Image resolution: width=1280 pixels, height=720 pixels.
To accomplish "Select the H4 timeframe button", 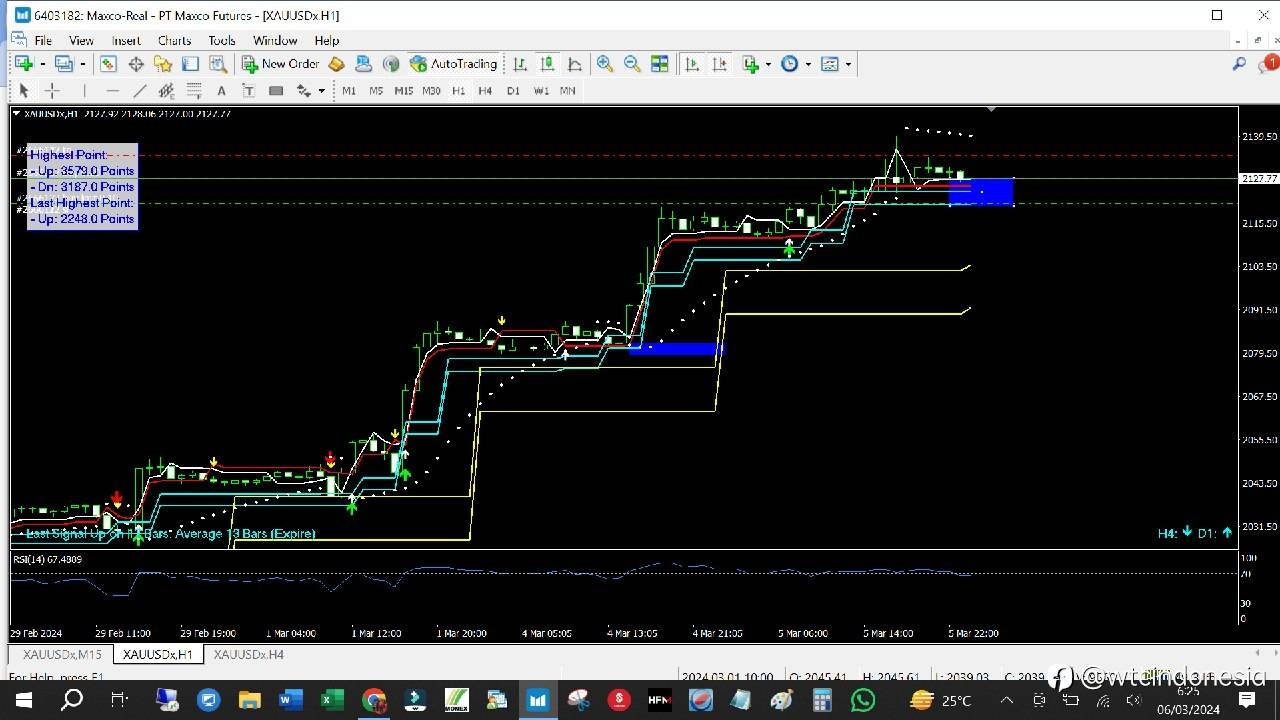I will (485, 91).
